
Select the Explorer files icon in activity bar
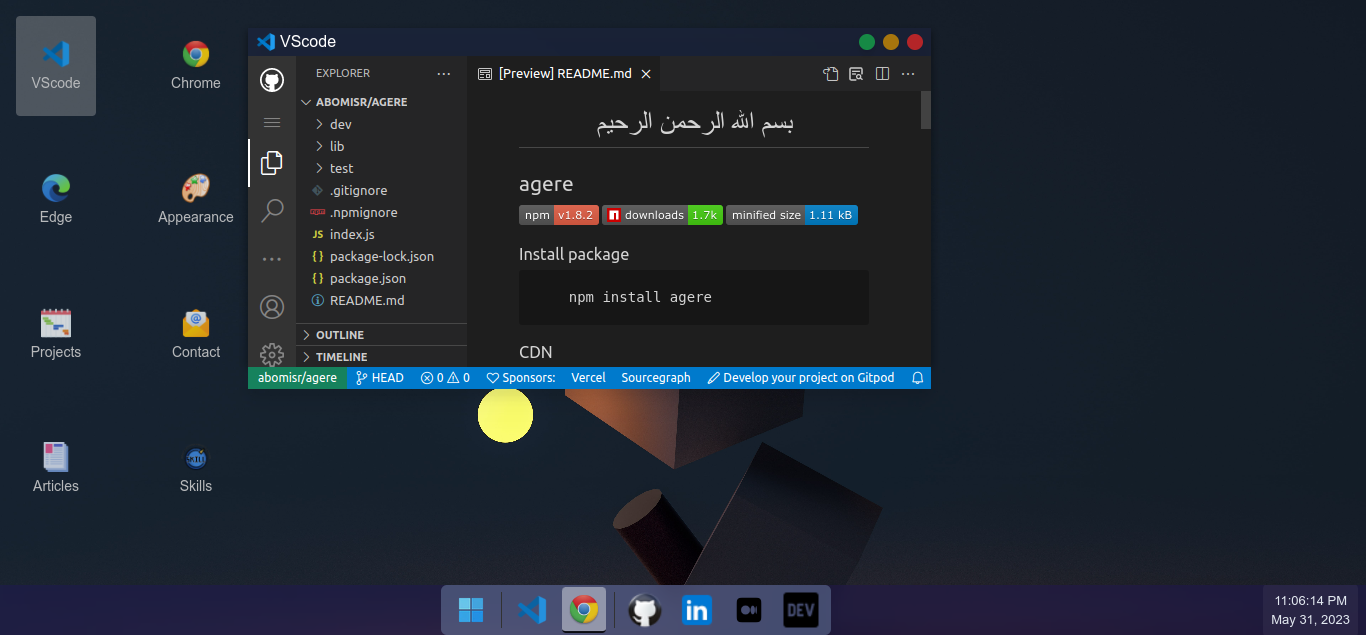[x=272, y=163]
